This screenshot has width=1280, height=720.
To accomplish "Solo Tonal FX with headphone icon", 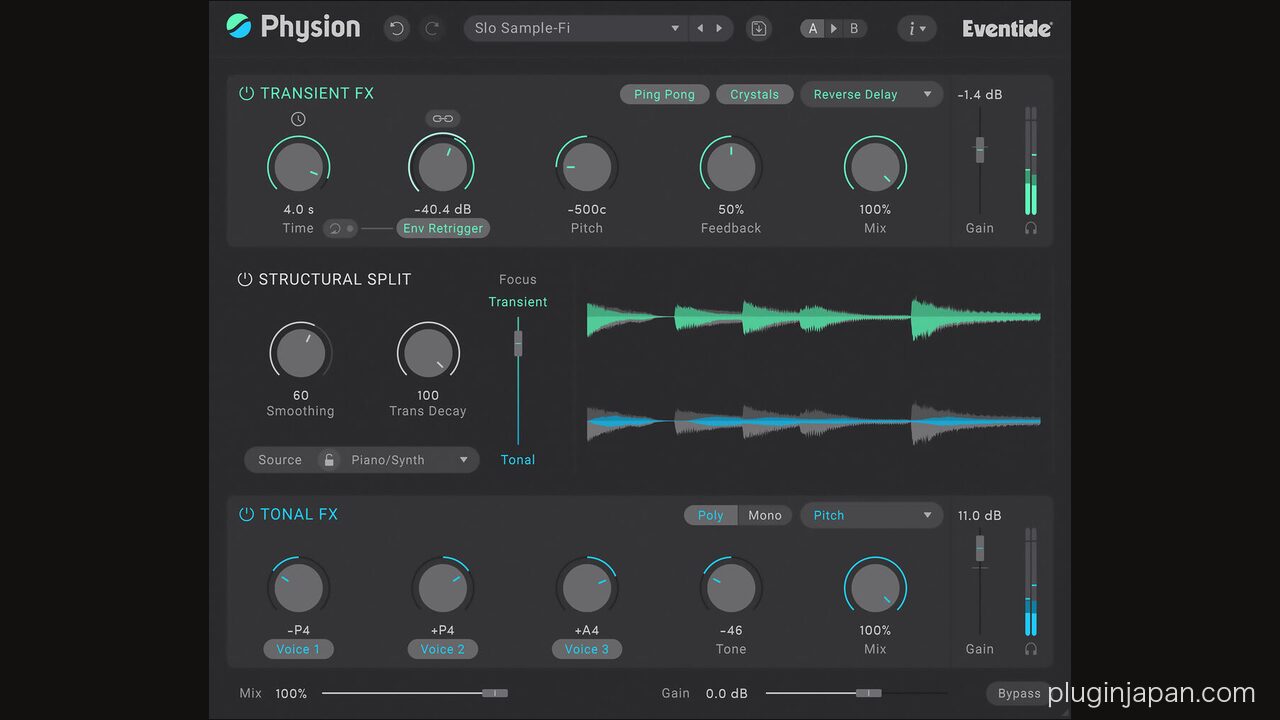I will pyautogui.click(x=1031, y=649).
